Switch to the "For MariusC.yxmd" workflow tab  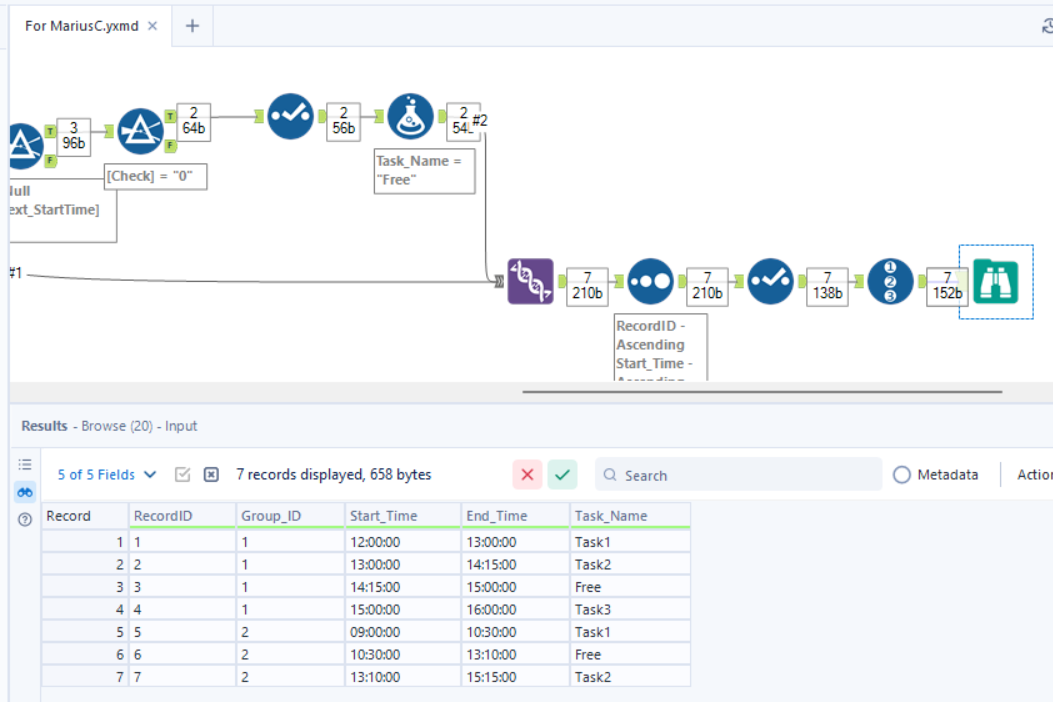click(x=80, y=26)
